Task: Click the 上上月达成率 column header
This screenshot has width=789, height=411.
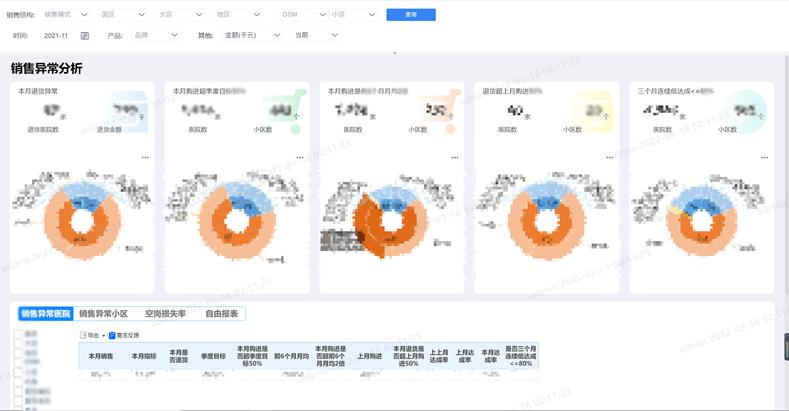Action: (x=439, y=356)
